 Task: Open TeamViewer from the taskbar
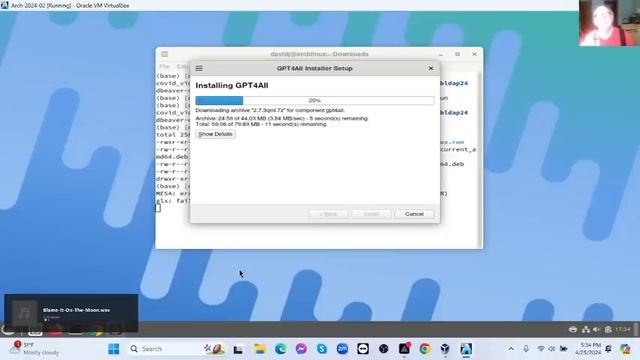coord(363,349)
